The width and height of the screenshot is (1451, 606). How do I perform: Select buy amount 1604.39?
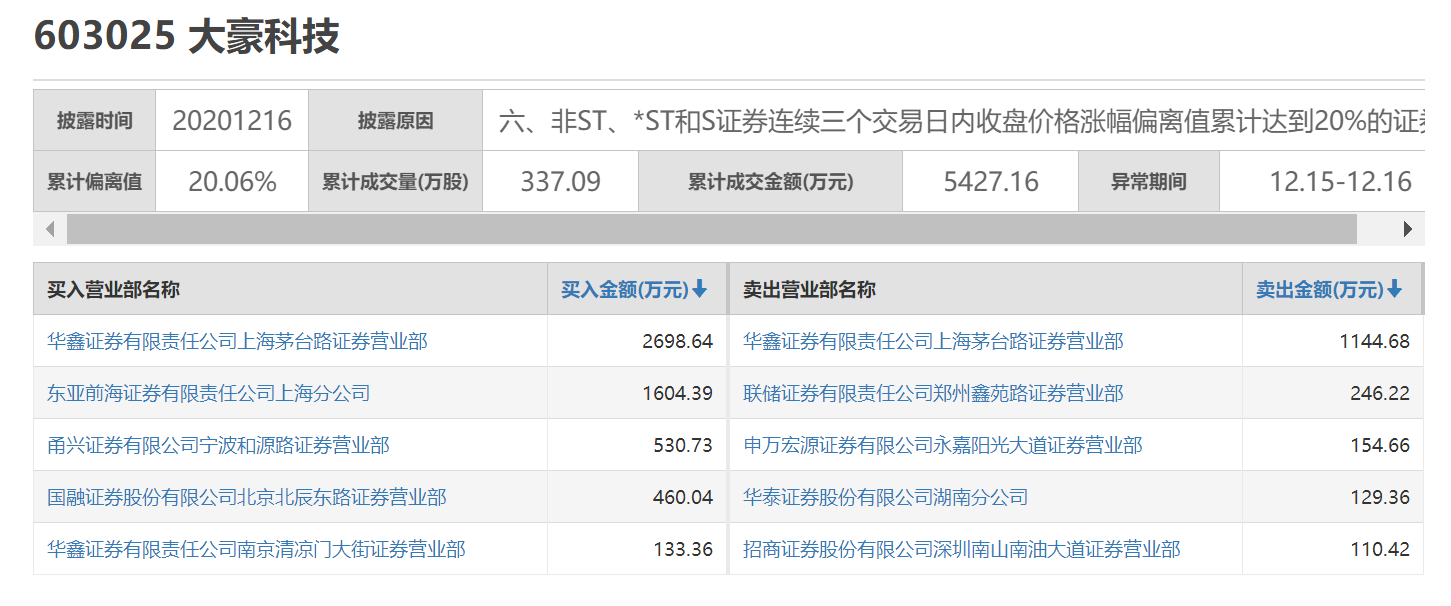(677, 394)
